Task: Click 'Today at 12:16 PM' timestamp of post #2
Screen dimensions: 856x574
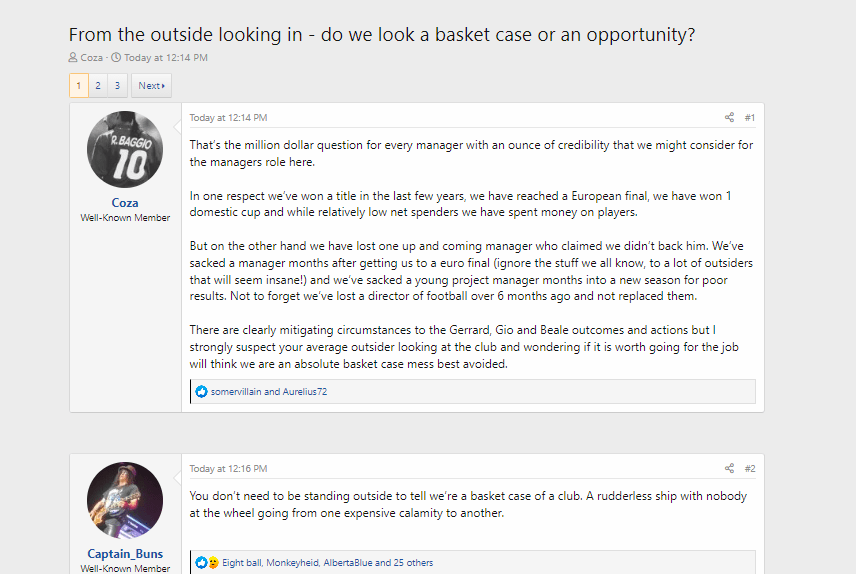Action: click(x=228, y=469)
